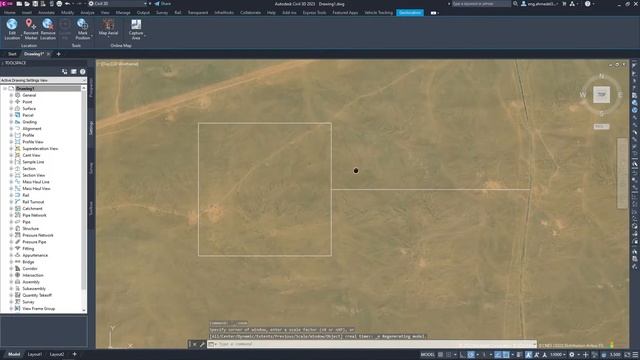The width and height of the screenshot is (640, 360).
Task: Open the Analyze ribbon tab
Action: coord(87,13)
